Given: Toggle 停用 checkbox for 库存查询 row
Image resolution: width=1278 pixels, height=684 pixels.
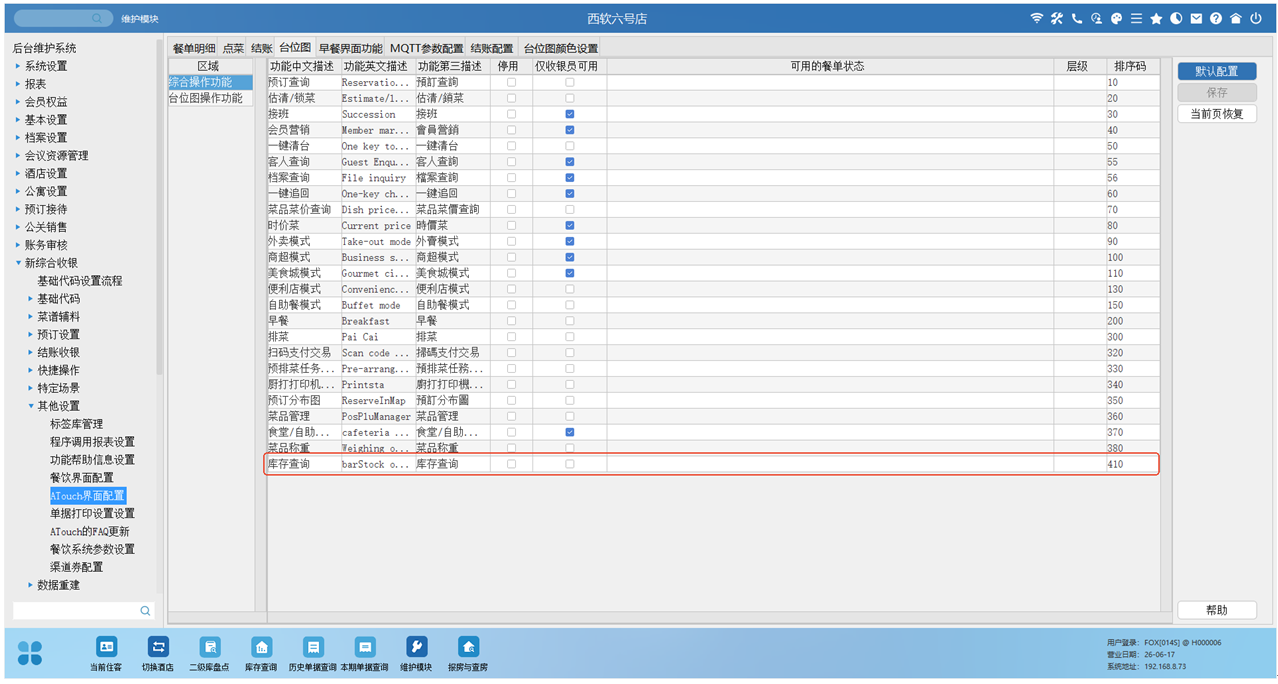Looking at the screenshot, I should click(512, 464).
